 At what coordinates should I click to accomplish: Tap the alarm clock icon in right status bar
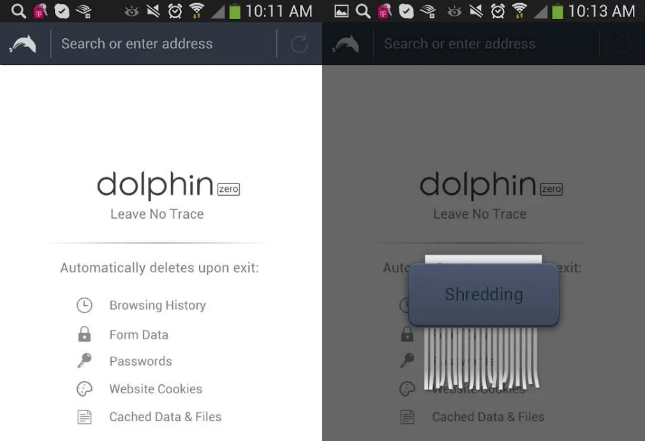pos(498,11)
